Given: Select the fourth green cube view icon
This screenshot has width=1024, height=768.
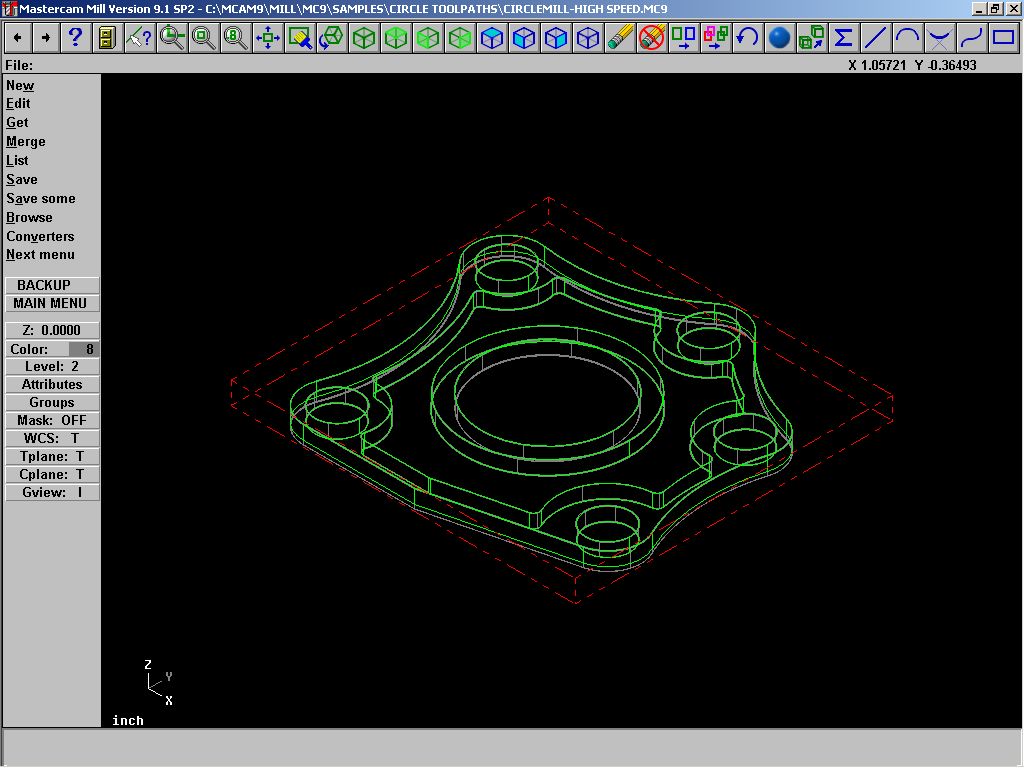Looking at the screenshot, I should (x=459, y=38).
